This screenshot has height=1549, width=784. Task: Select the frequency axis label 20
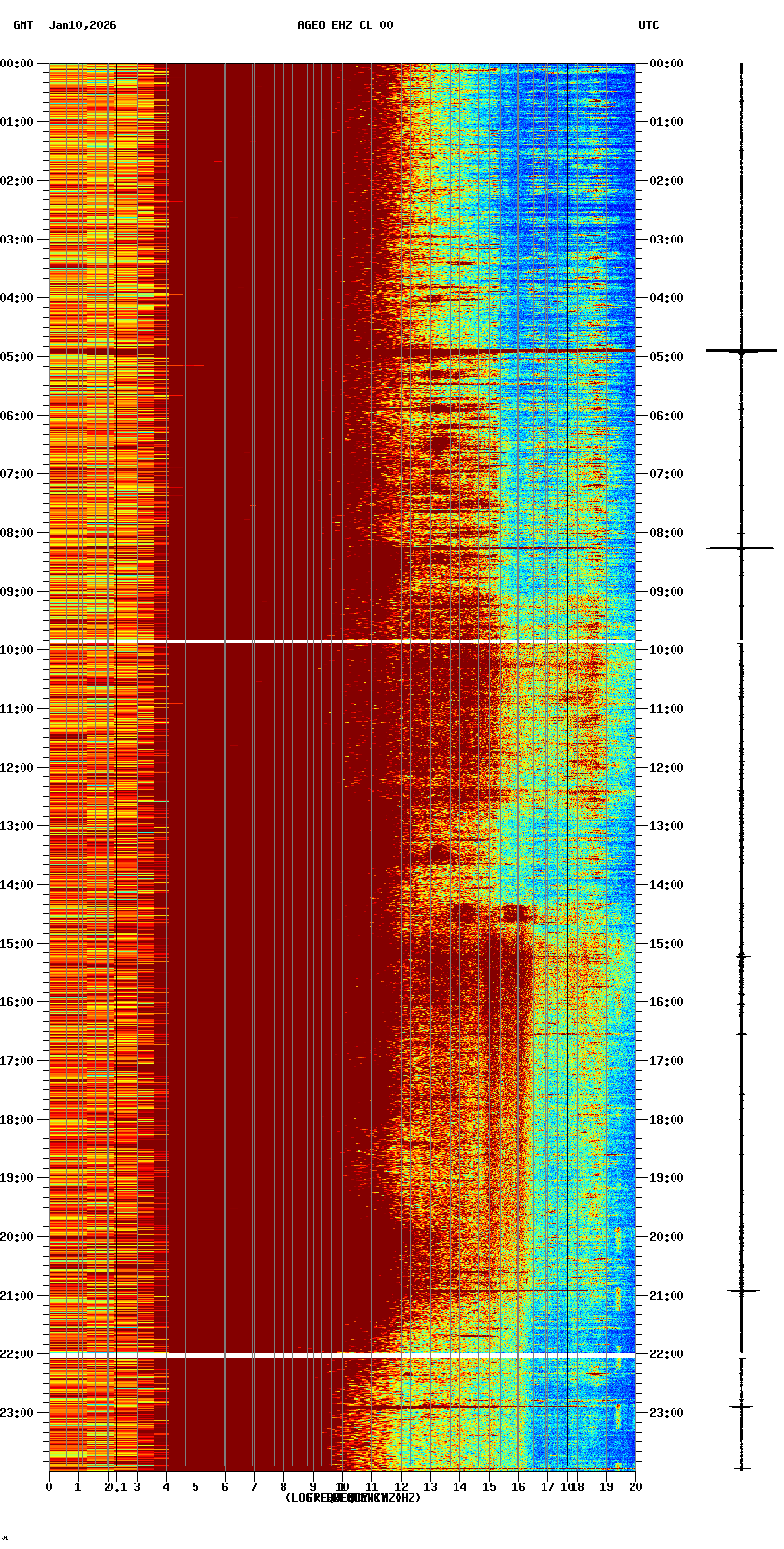click(x=635, y=1487)
